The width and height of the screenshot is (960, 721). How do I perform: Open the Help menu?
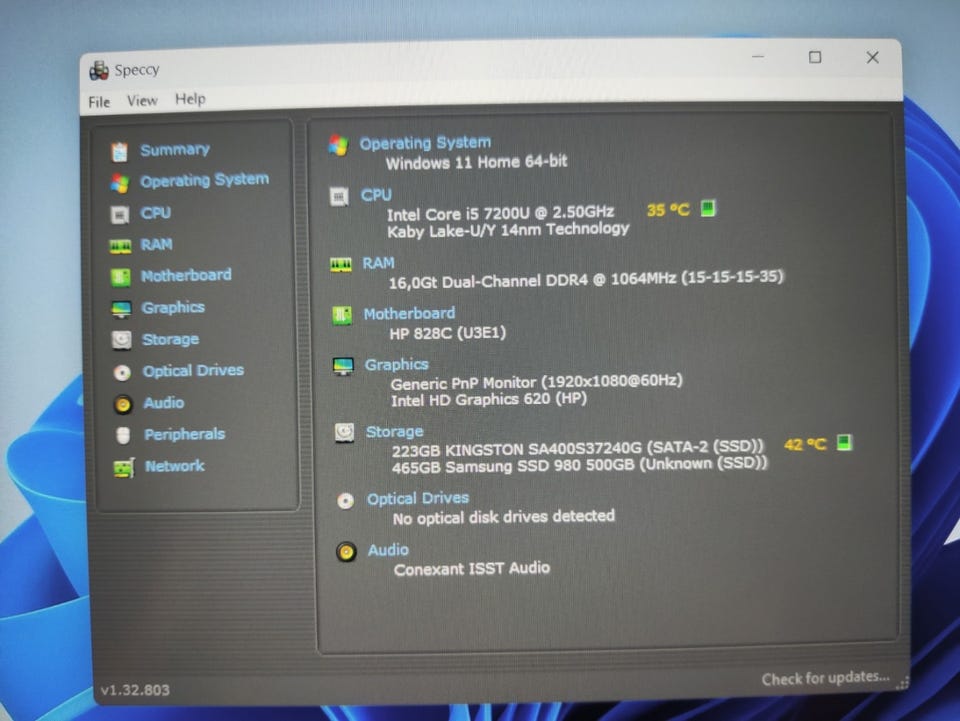click(190, 99)
